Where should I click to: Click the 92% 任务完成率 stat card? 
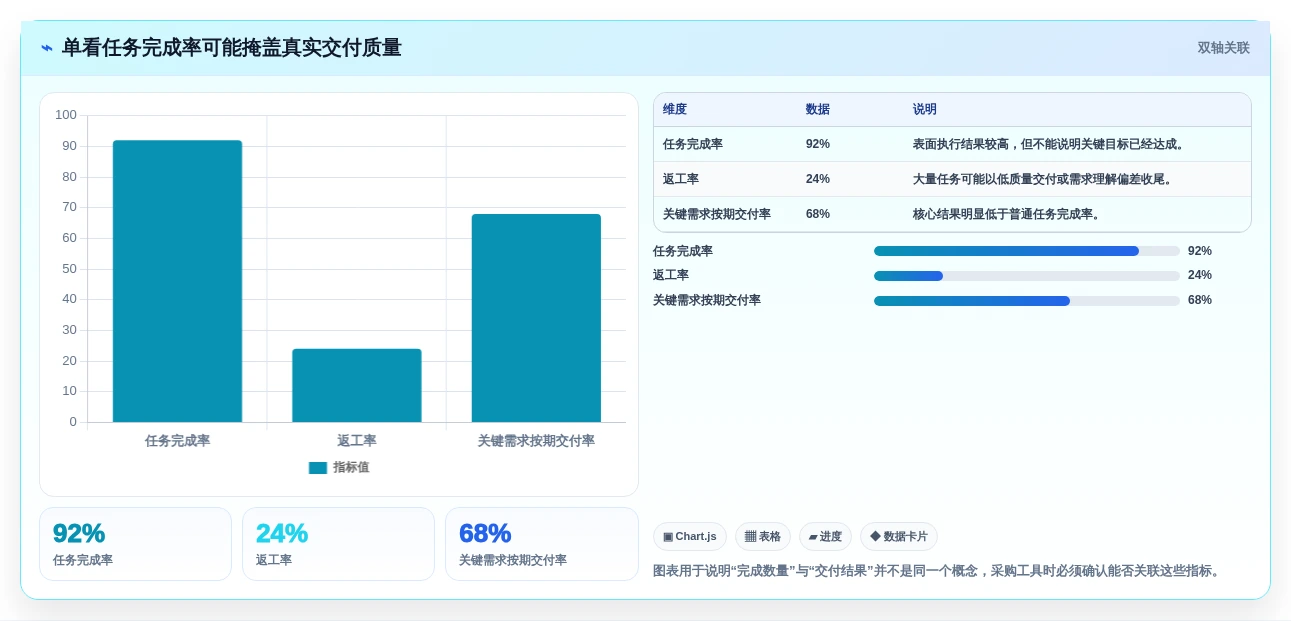(x=135, y=544)
